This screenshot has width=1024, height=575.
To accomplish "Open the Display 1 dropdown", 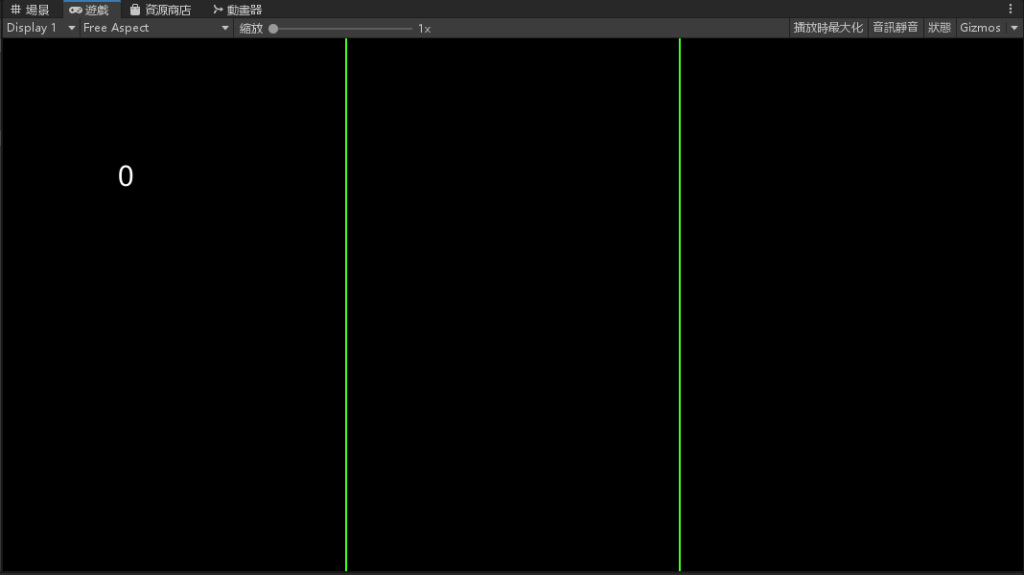I will (x=40, y=28).
